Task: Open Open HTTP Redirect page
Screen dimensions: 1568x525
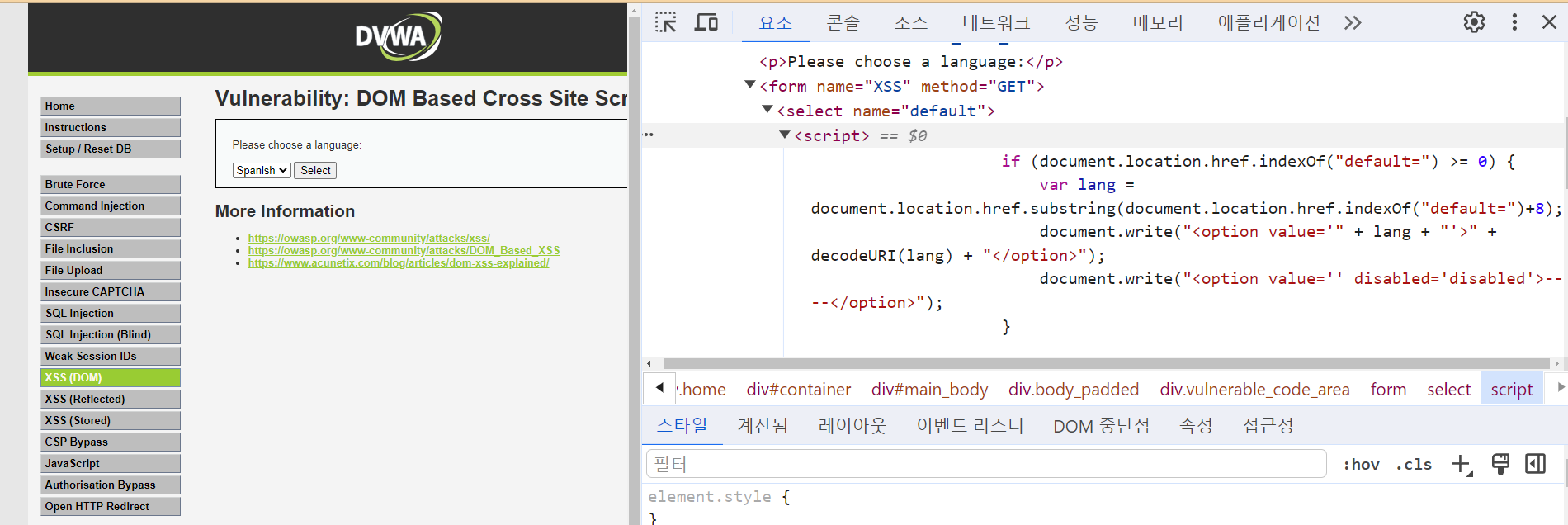Action: (x=111, y=506)
